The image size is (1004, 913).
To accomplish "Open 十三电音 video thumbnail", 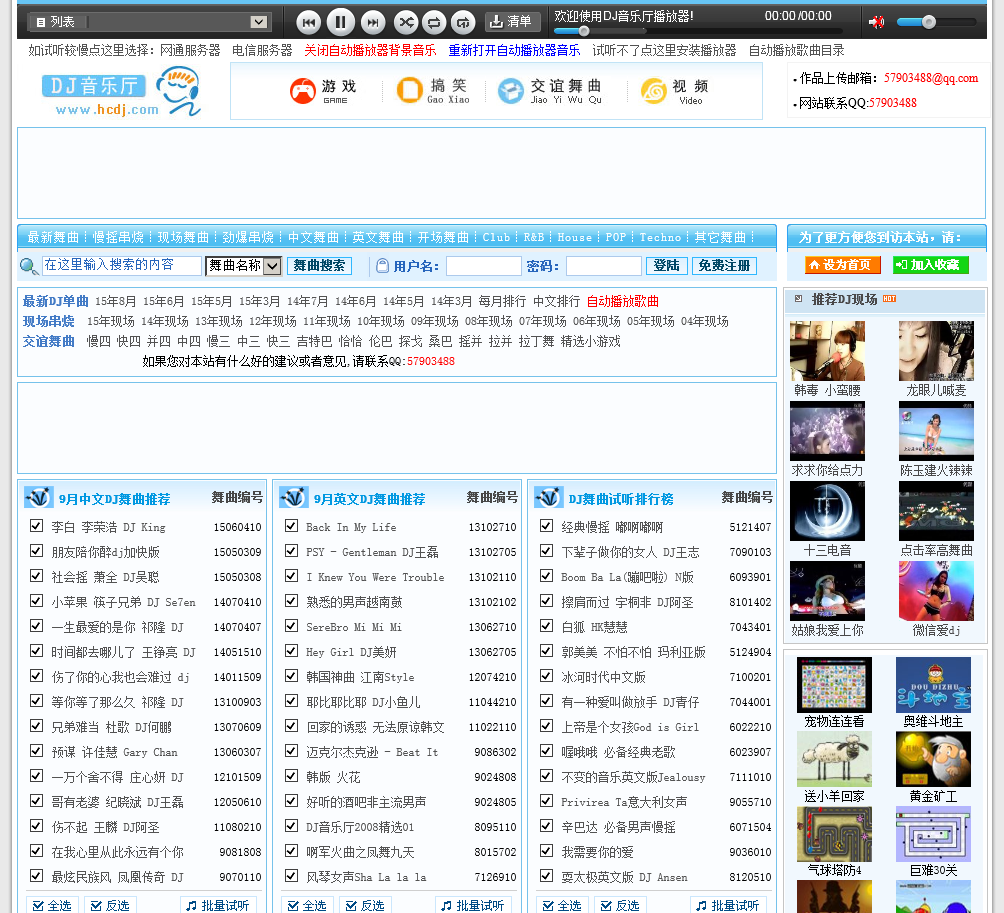I will (827, 512).
